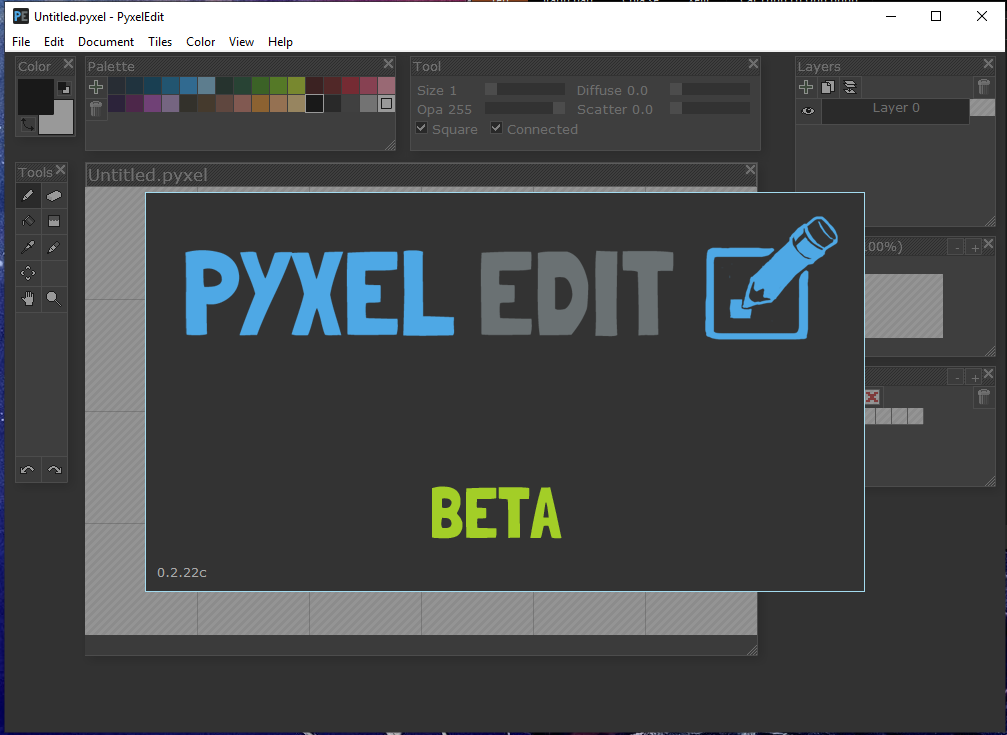This screenshot has width=1007, height=735.
Task: Add new color to Palette
Action: [96, 87]
